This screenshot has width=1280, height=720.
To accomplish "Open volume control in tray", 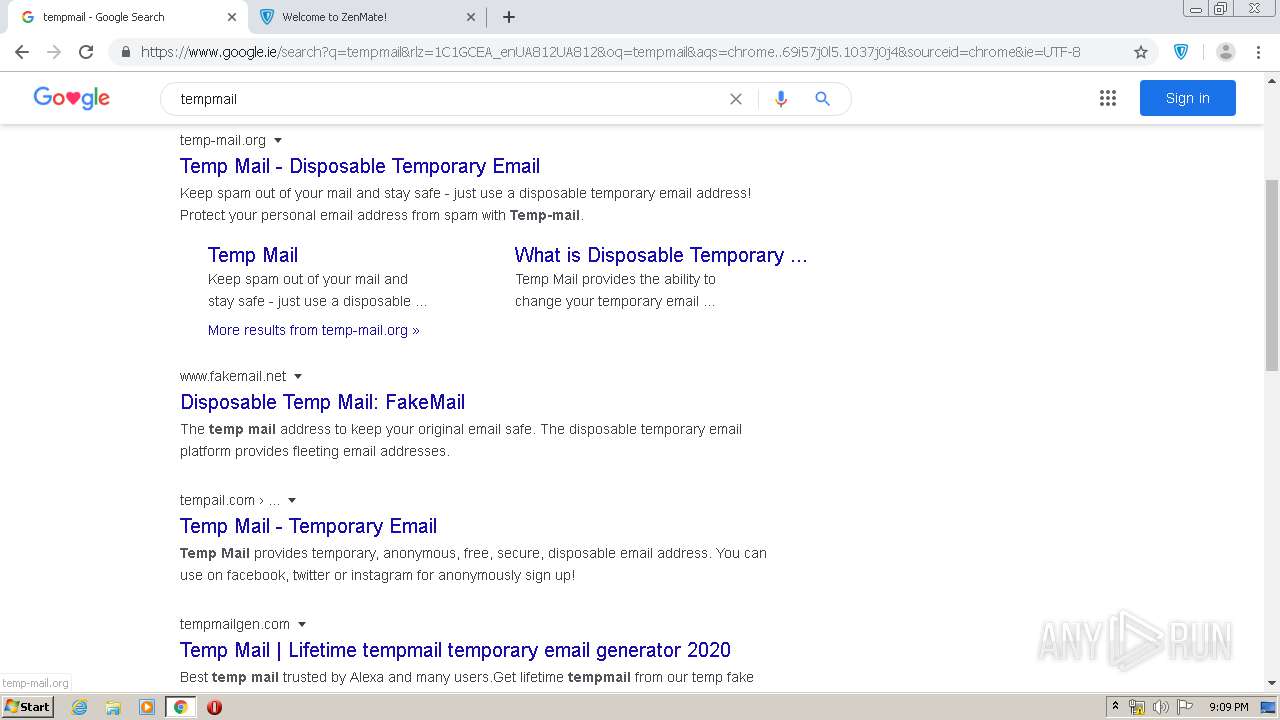I will (x=1160, y=707).
